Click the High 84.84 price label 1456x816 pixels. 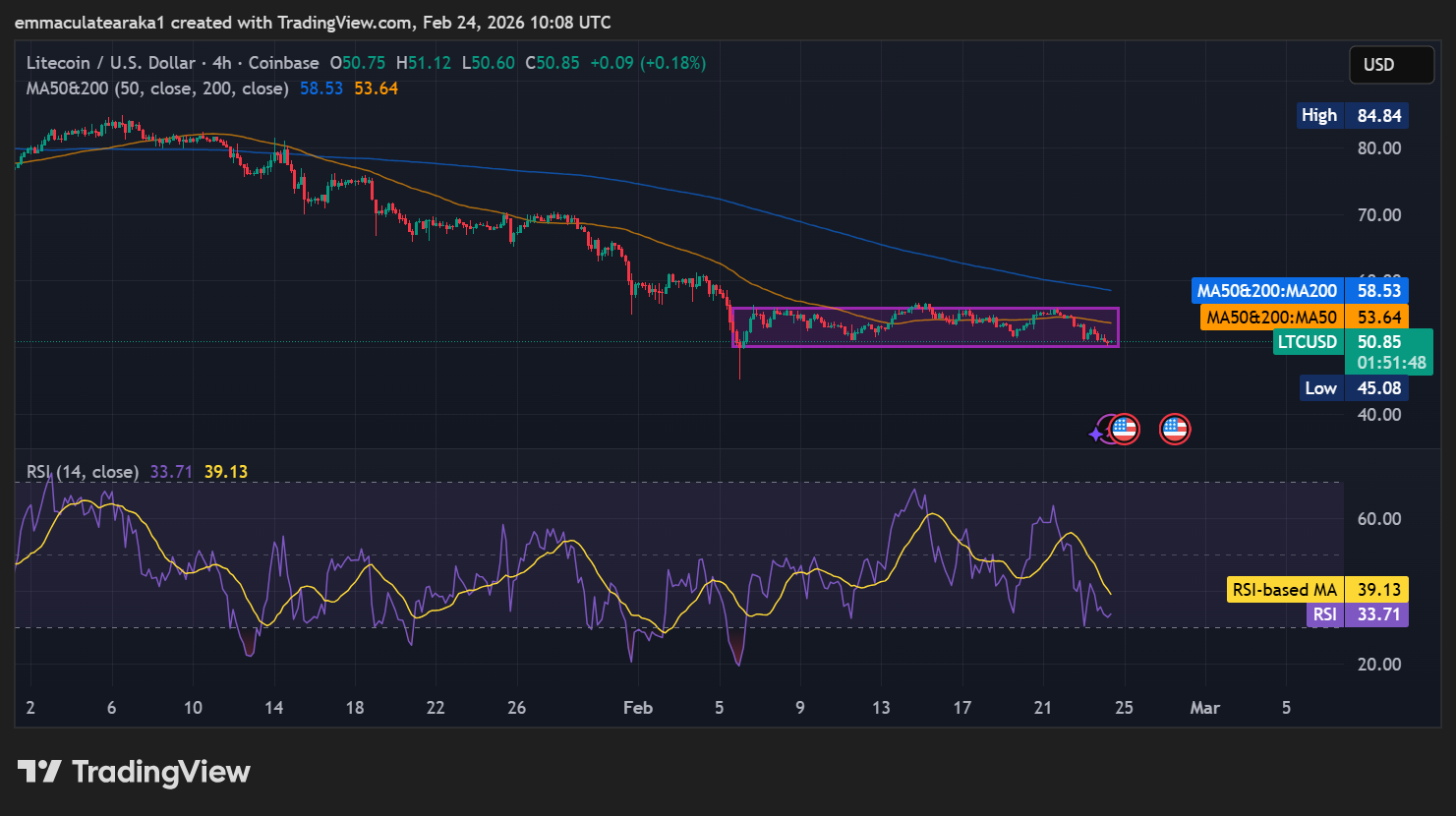tap(1352, 115)
